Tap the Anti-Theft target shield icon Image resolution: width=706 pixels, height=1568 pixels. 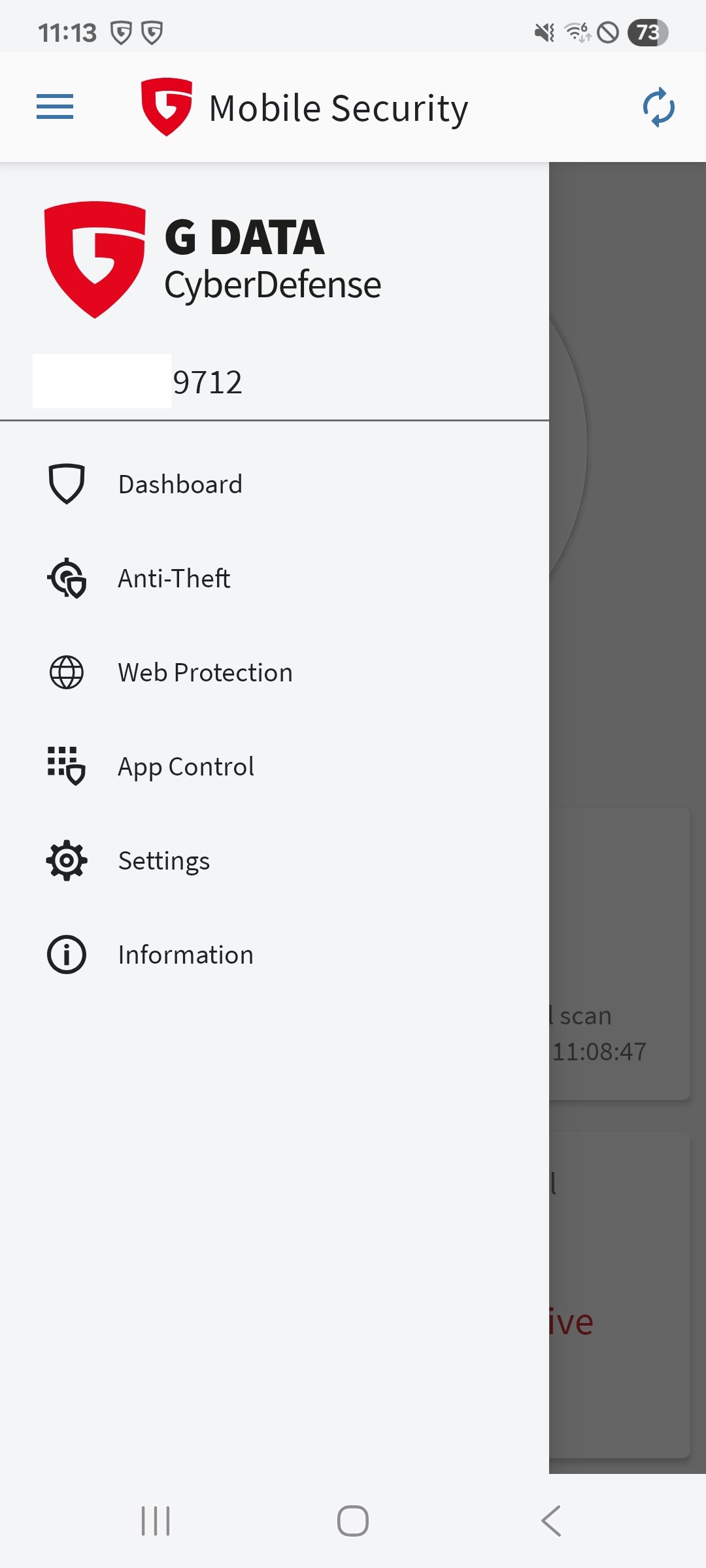pyautogui.click(x=67, y=578)
